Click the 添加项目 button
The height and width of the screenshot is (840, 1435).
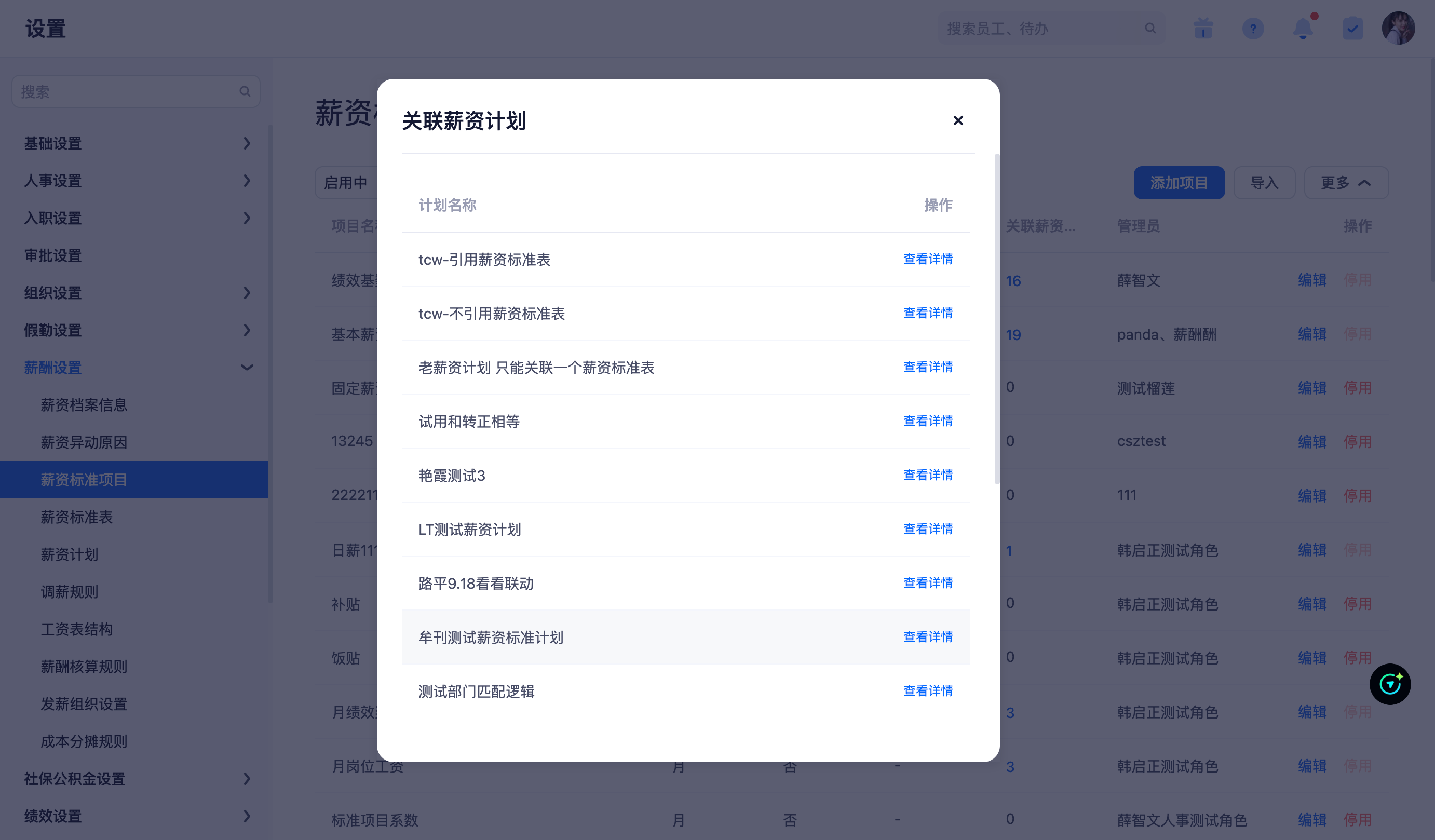pos(1179,183)
